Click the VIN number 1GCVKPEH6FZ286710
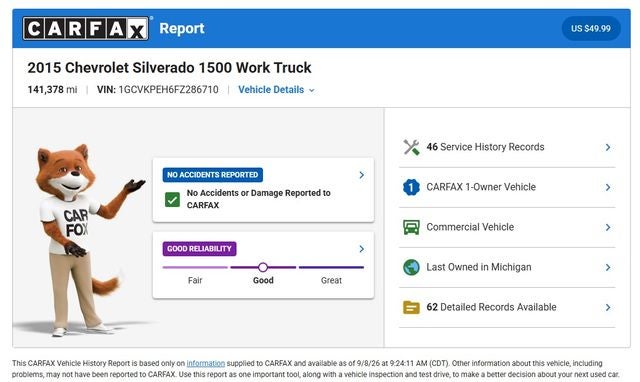 [168, 90]
